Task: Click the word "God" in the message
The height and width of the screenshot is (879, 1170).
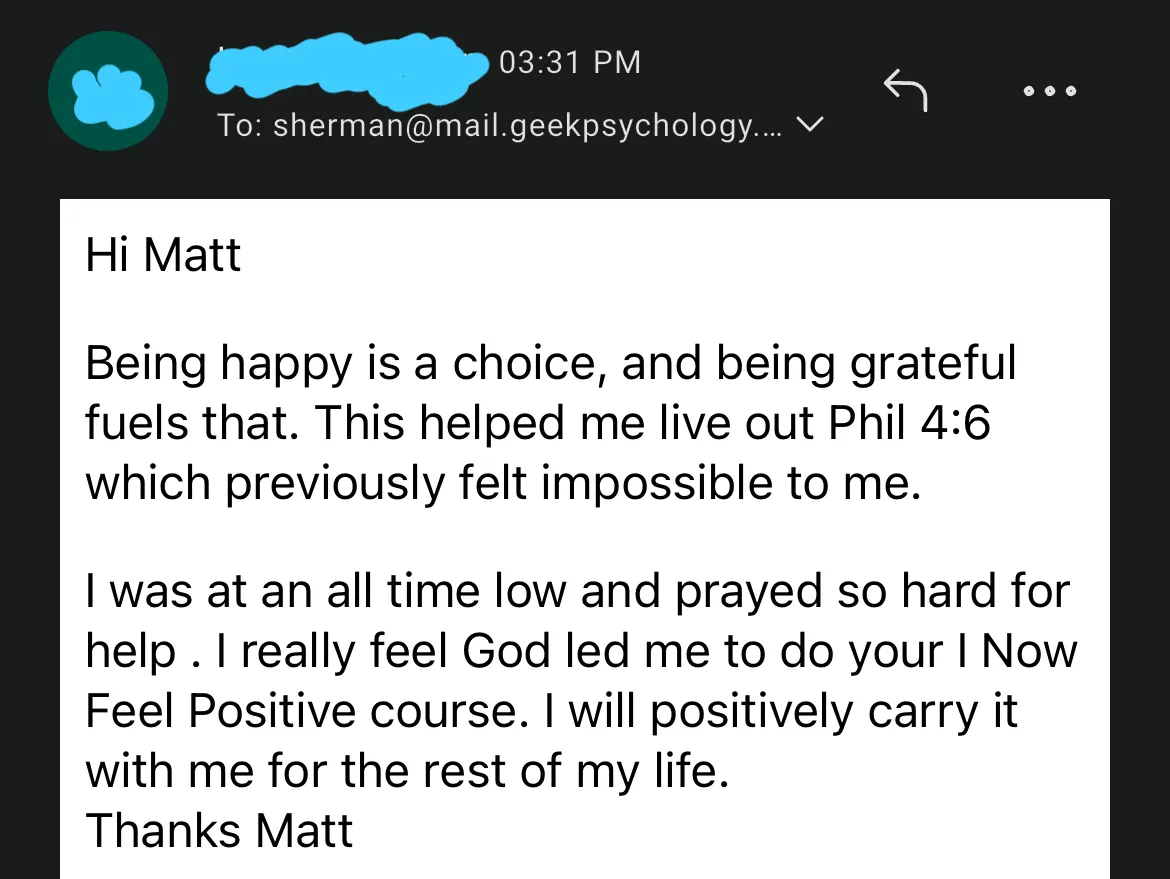Action: coord(506,652)
